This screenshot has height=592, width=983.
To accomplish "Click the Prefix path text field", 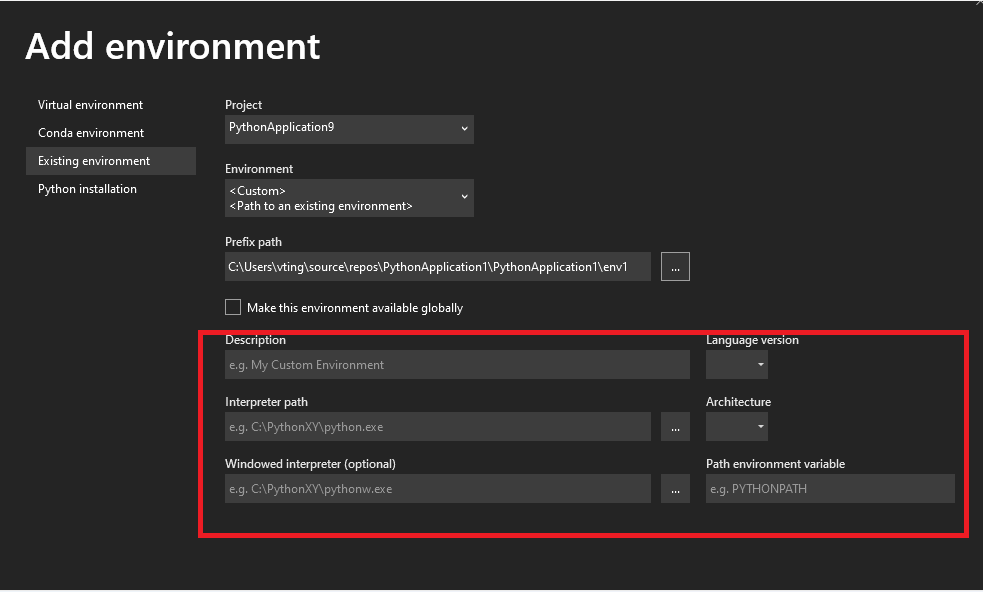I will [437, 266].
